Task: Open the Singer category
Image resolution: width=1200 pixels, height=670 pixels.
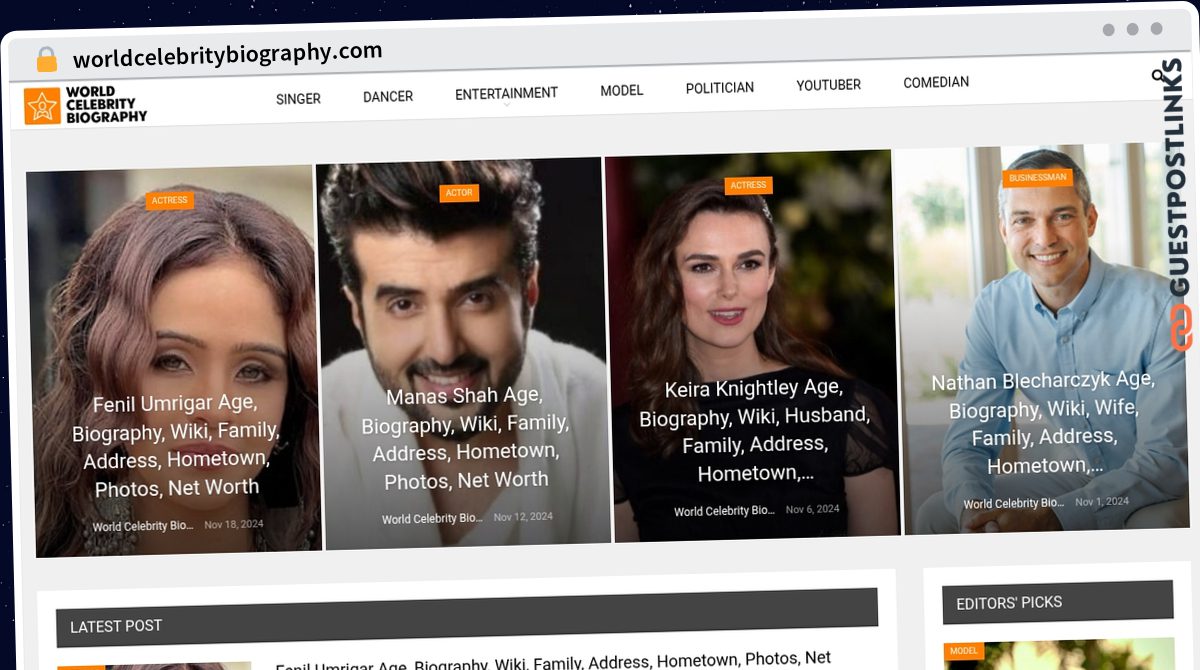Action: (x=298, y=99)
